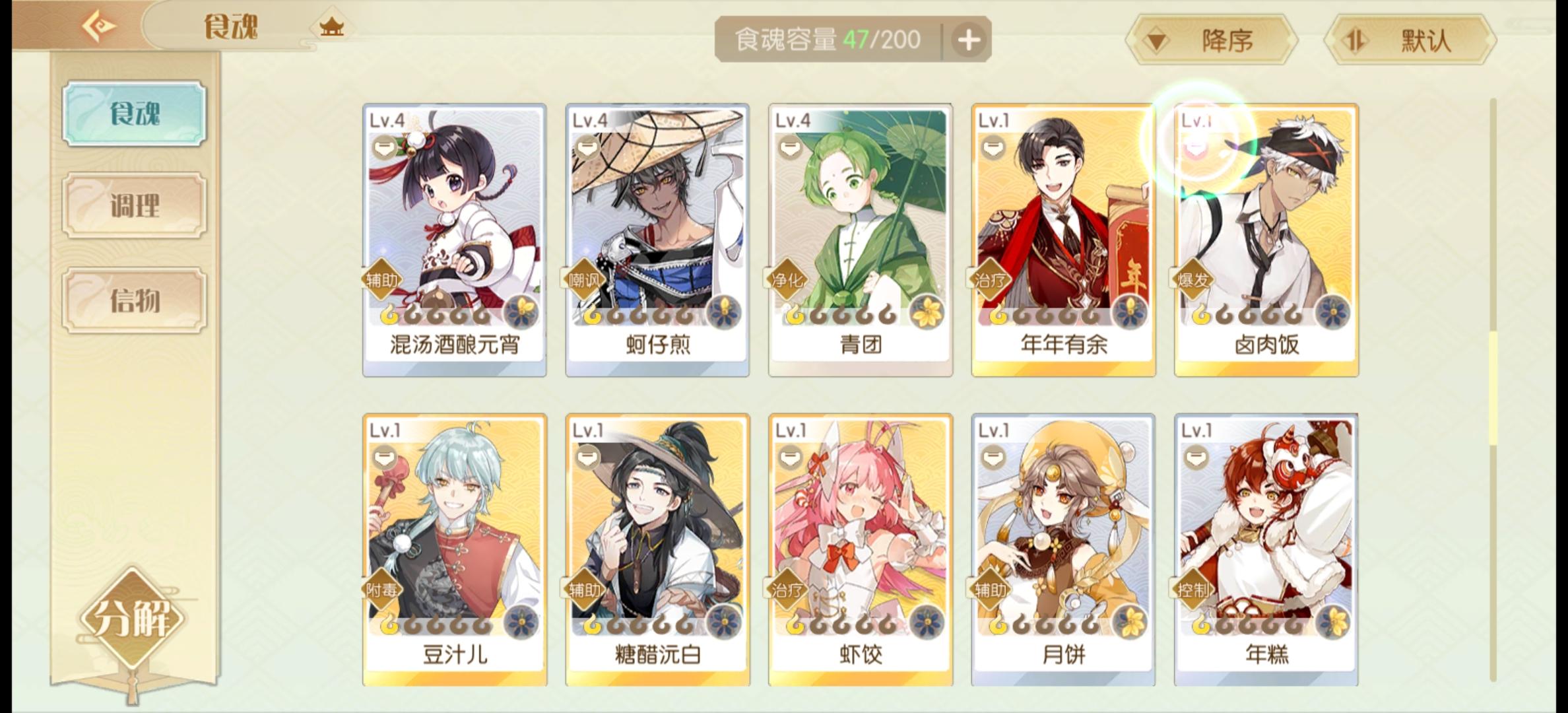
Task: Open the 默认 sorting filter dropdown
Action: [x=1410, y=41]
